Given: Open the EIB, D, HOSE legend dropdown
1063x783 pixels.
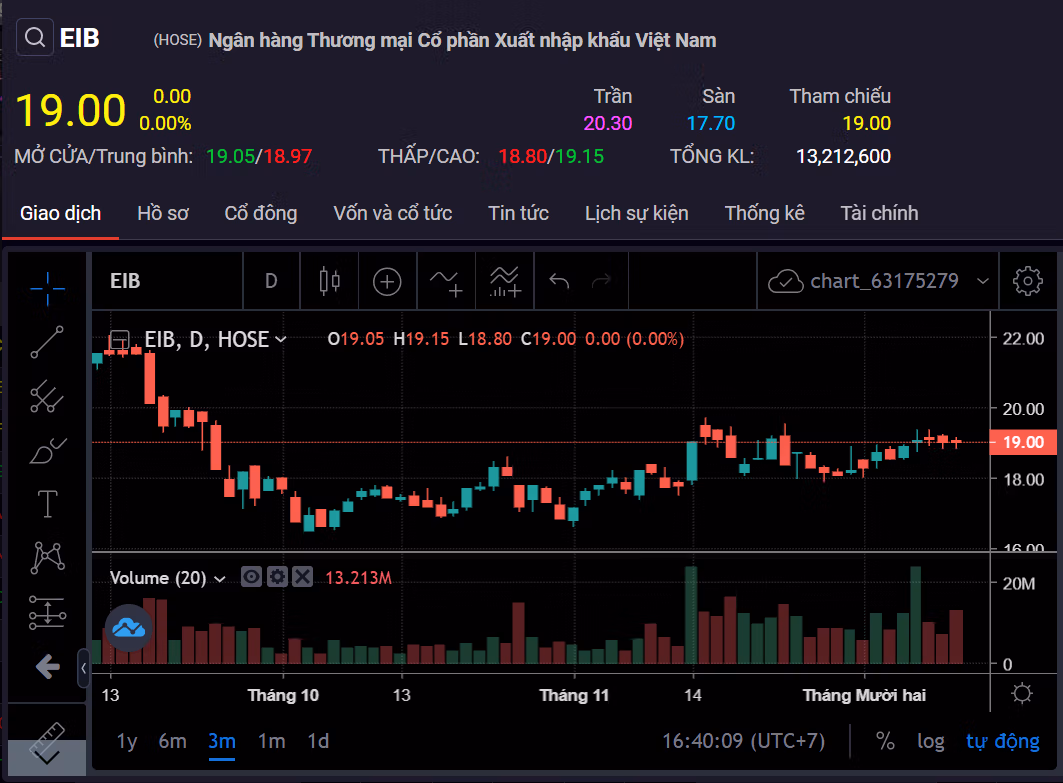Looking at the screenshot, I should [281, 340].
